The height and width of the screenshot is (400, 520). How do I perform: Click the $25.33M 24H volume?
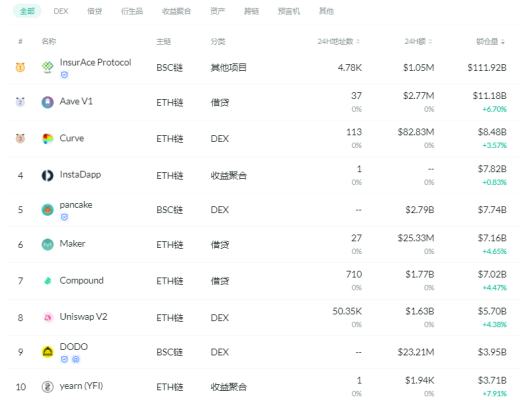coord(416,238)
